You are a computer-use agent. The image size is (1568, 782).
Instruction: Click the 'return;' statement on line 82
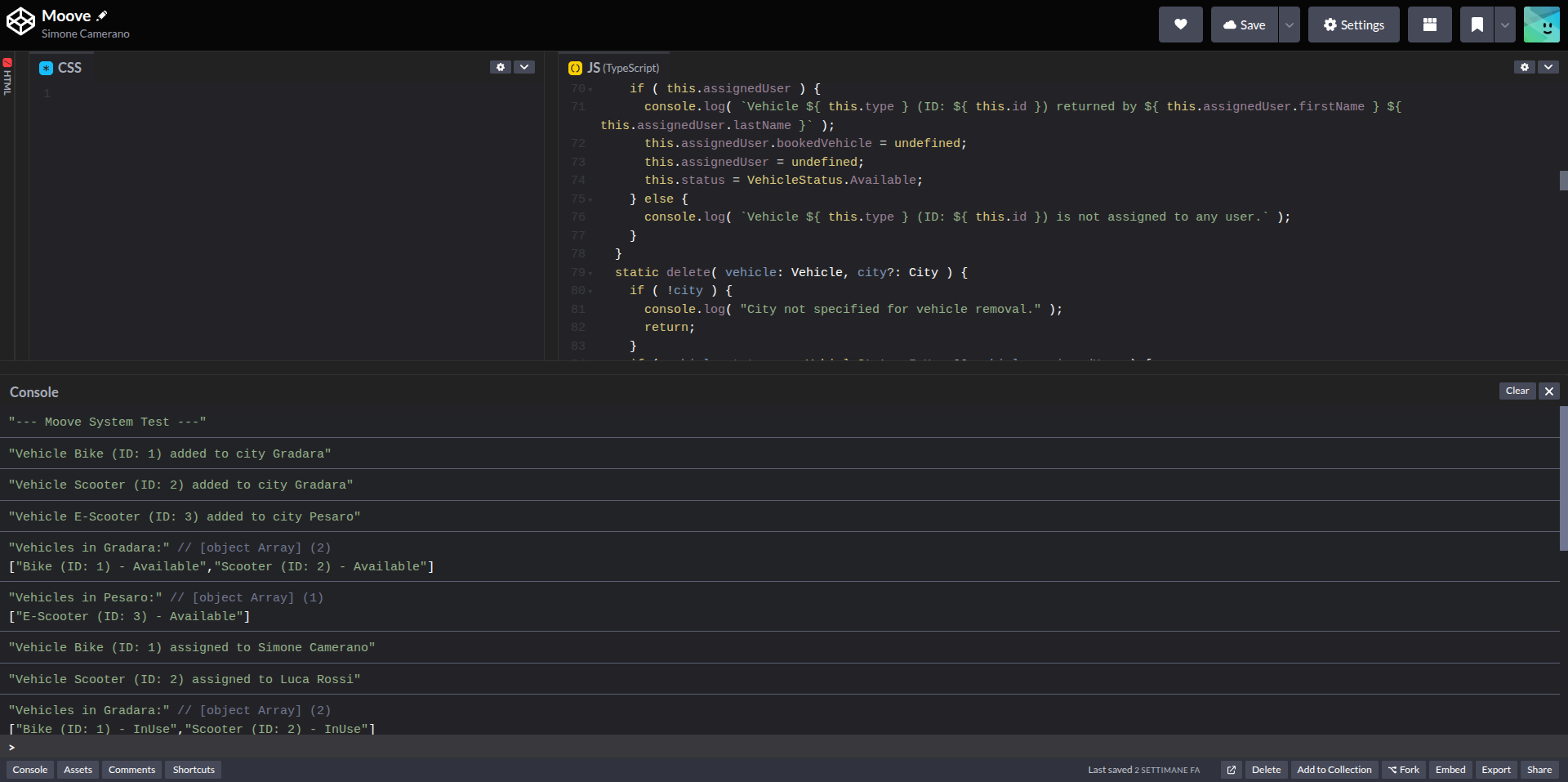coord(670,328)
